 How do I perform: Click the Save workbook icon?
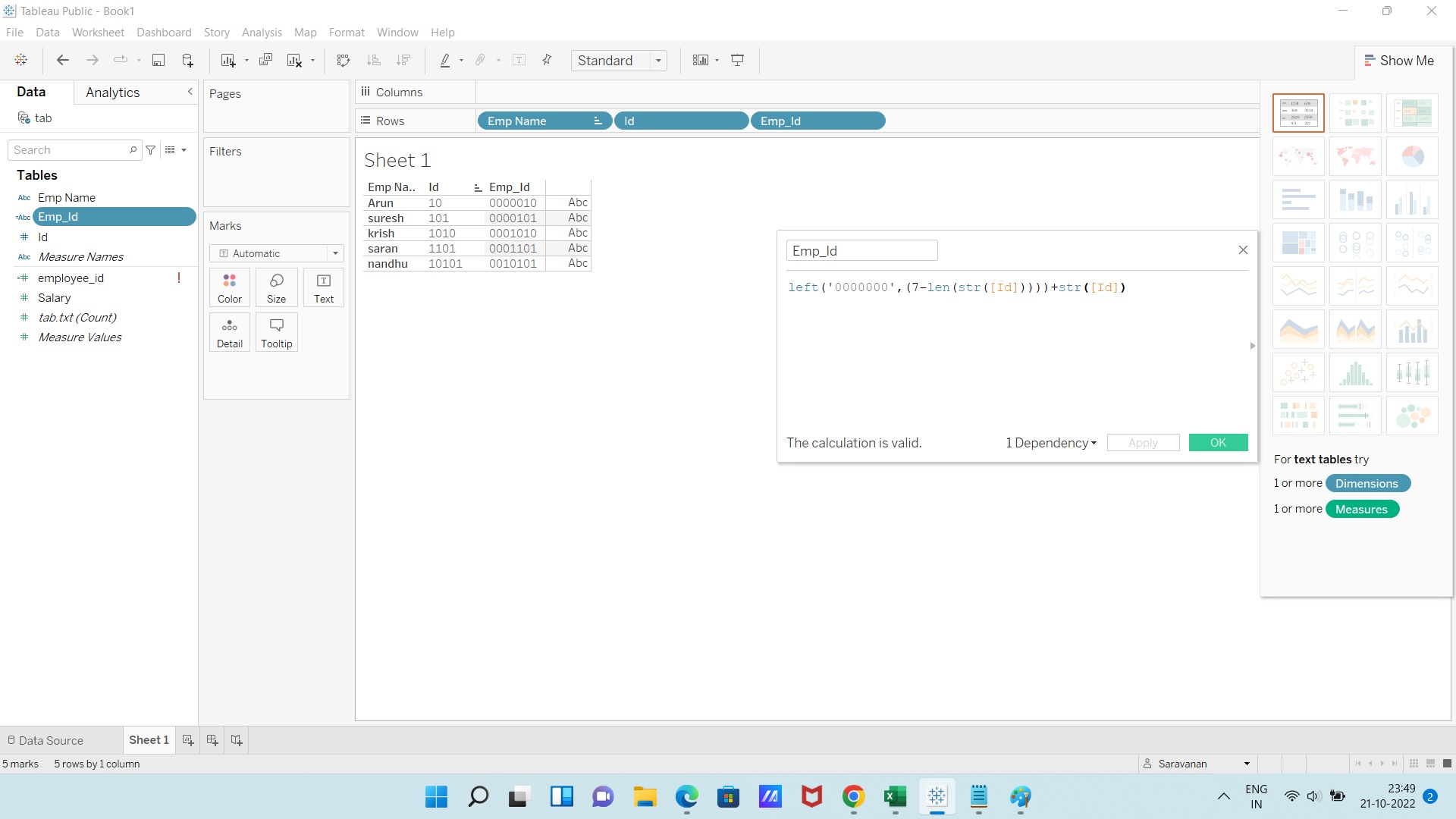point(158,61)
